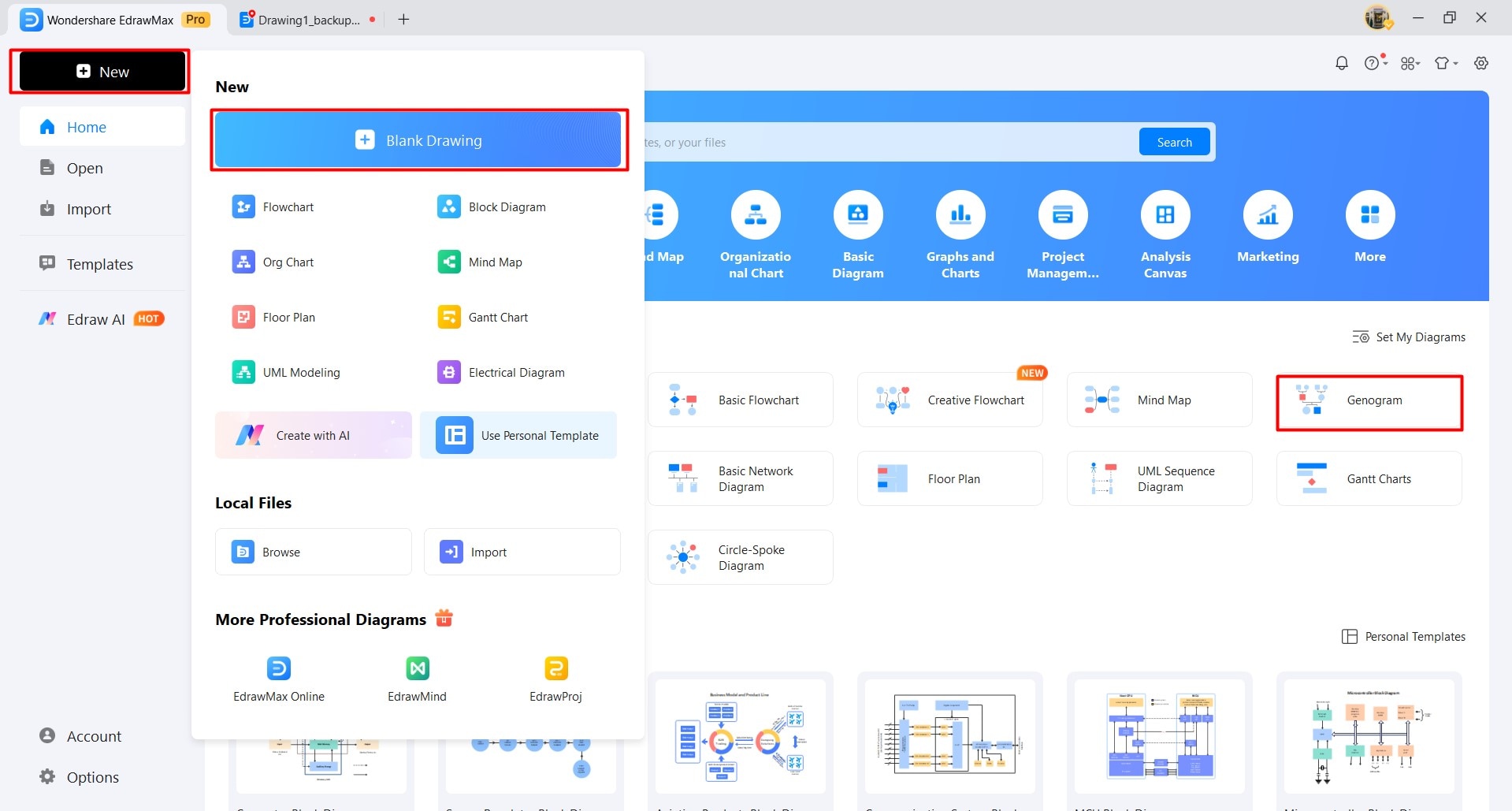Open the blue-purple block diagram template thumbnail
The height and width of the screenshot is (811, 1512).
[1160, 736]
